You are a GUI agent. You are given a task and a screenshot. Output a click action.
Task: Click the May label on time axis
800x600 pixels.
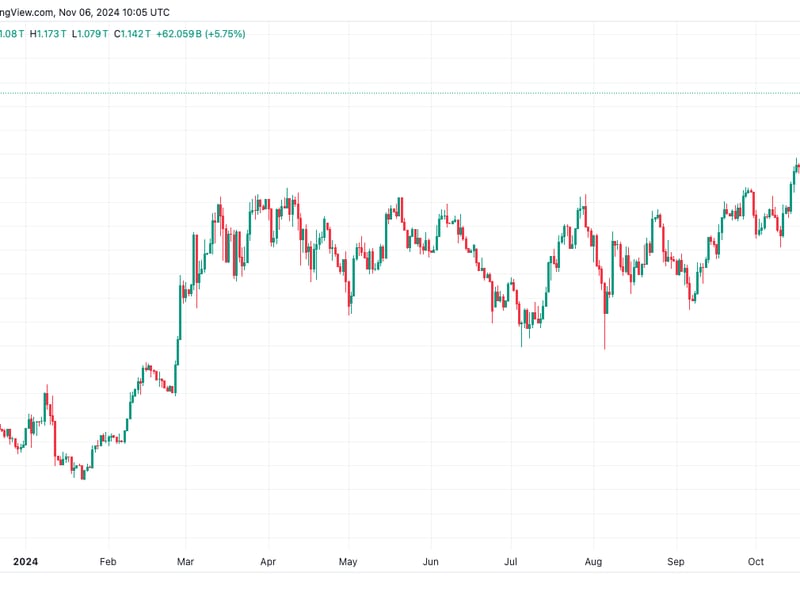coord(347,562)
